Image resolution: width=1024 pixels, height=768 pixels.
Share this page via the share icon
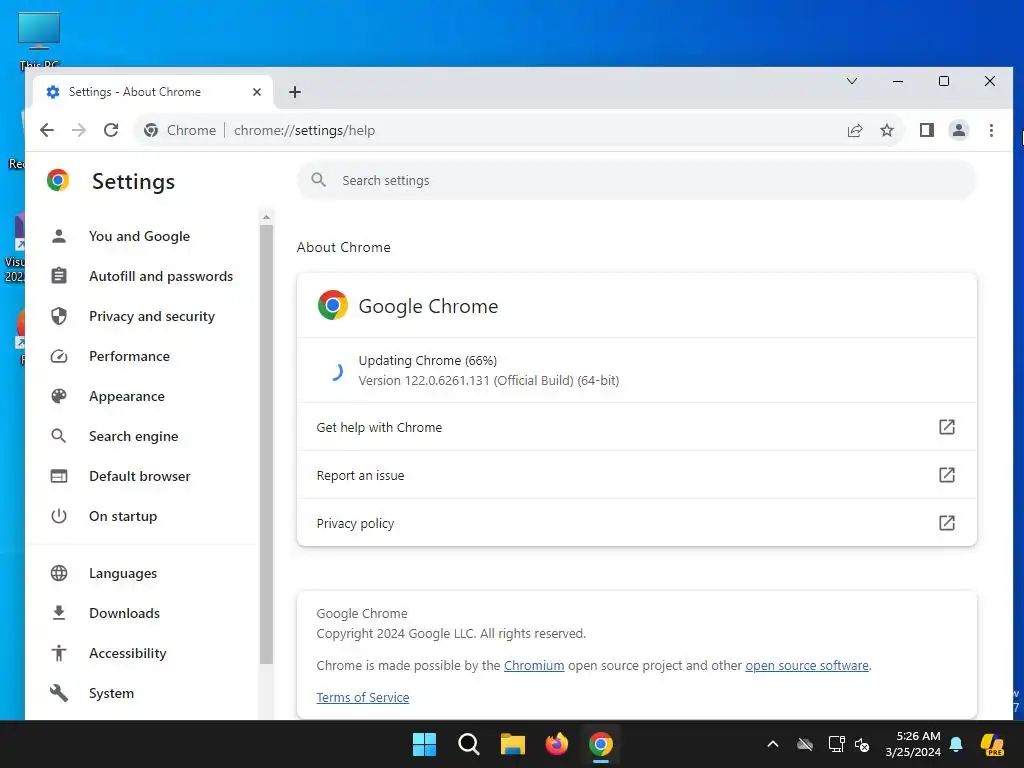tap(855, 131)
